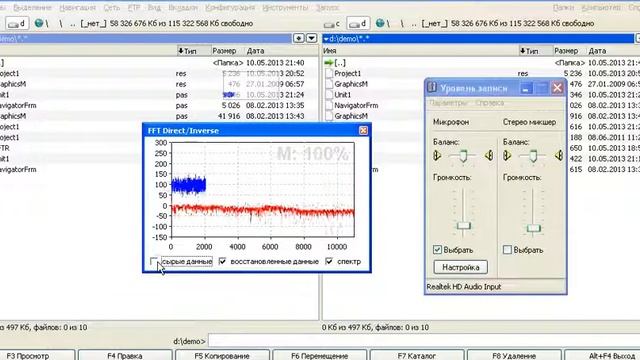Screen dimensions: 640x360
Task: Click Стерео микшер Громкость slider thumb
Action: (533, 229)
